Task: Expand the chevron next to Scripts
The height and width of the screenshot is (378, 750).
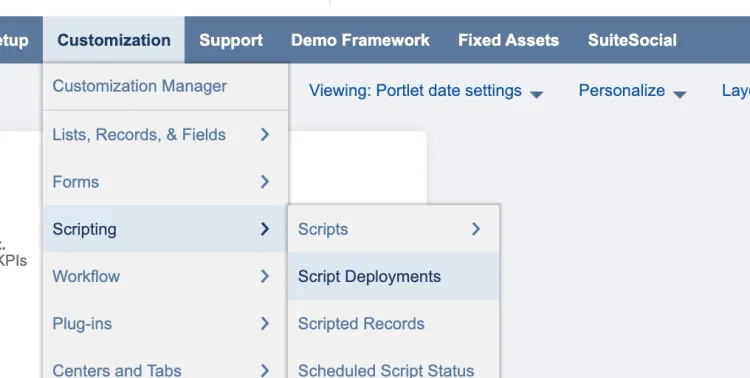Action: [x=476, y=229]
